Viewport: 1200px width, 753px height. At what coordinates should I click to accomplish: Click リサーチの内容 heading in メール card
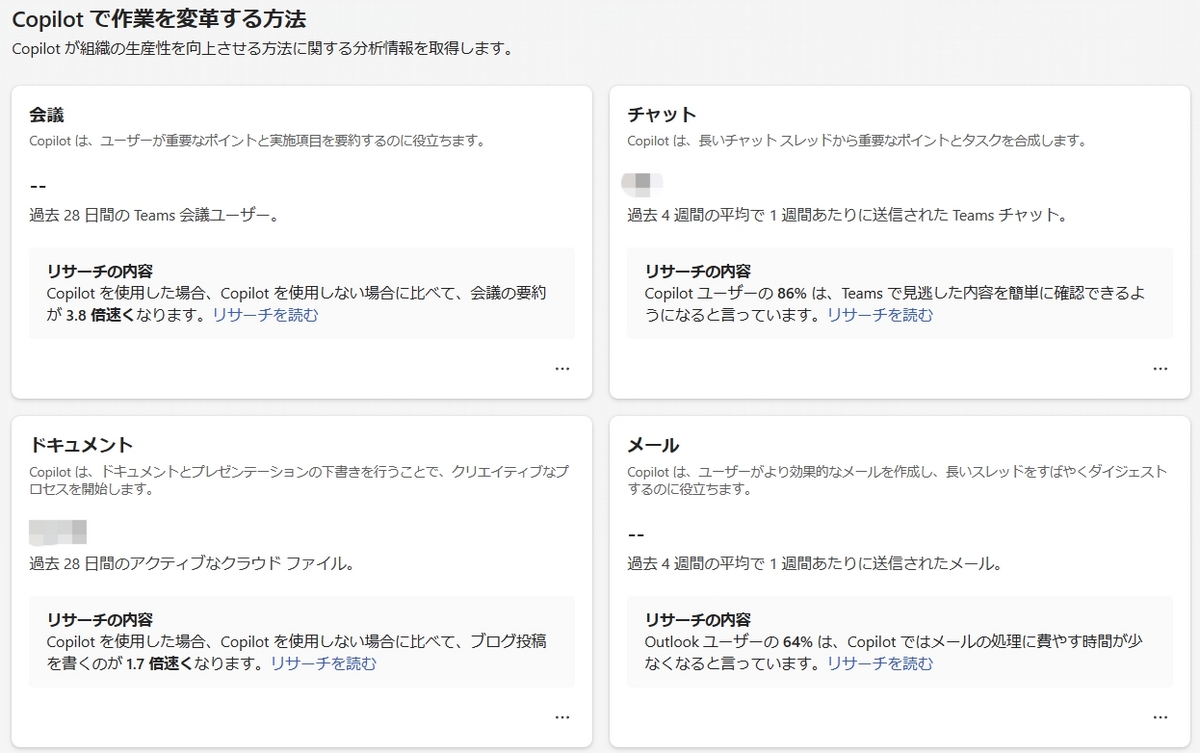[698, 620]
